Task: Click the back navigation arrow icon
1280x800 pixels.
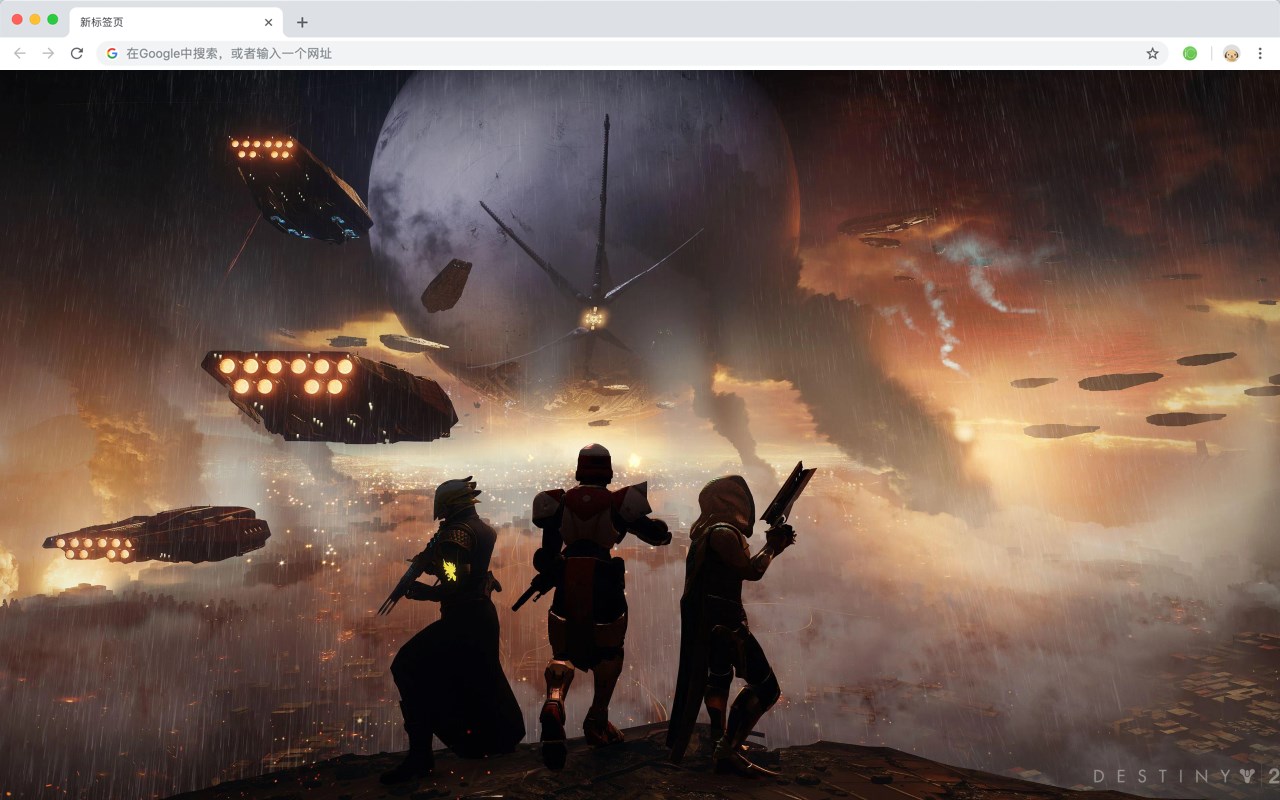Action: 18,53
